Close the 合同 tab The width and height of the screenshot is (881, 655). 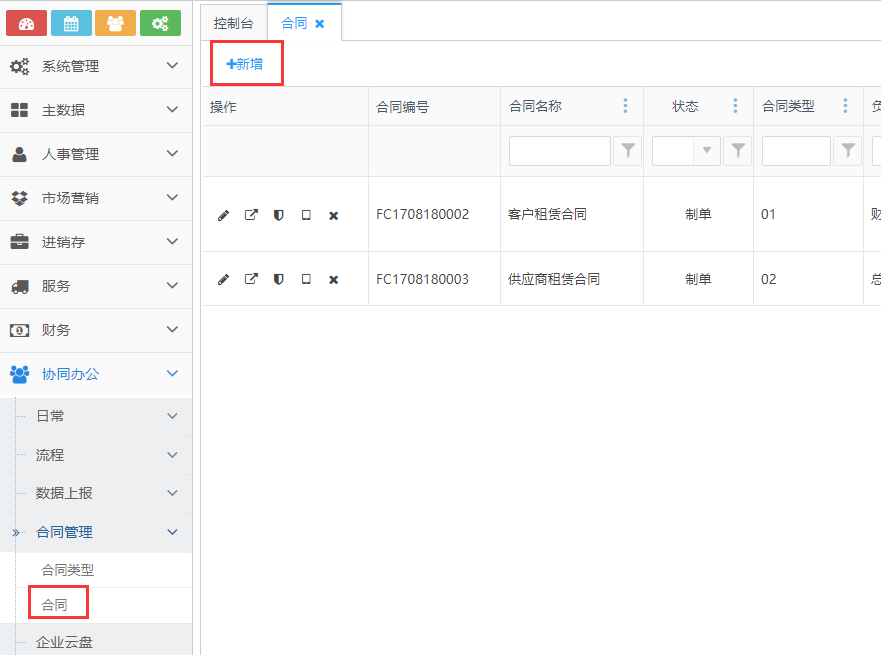pos(320,23)
